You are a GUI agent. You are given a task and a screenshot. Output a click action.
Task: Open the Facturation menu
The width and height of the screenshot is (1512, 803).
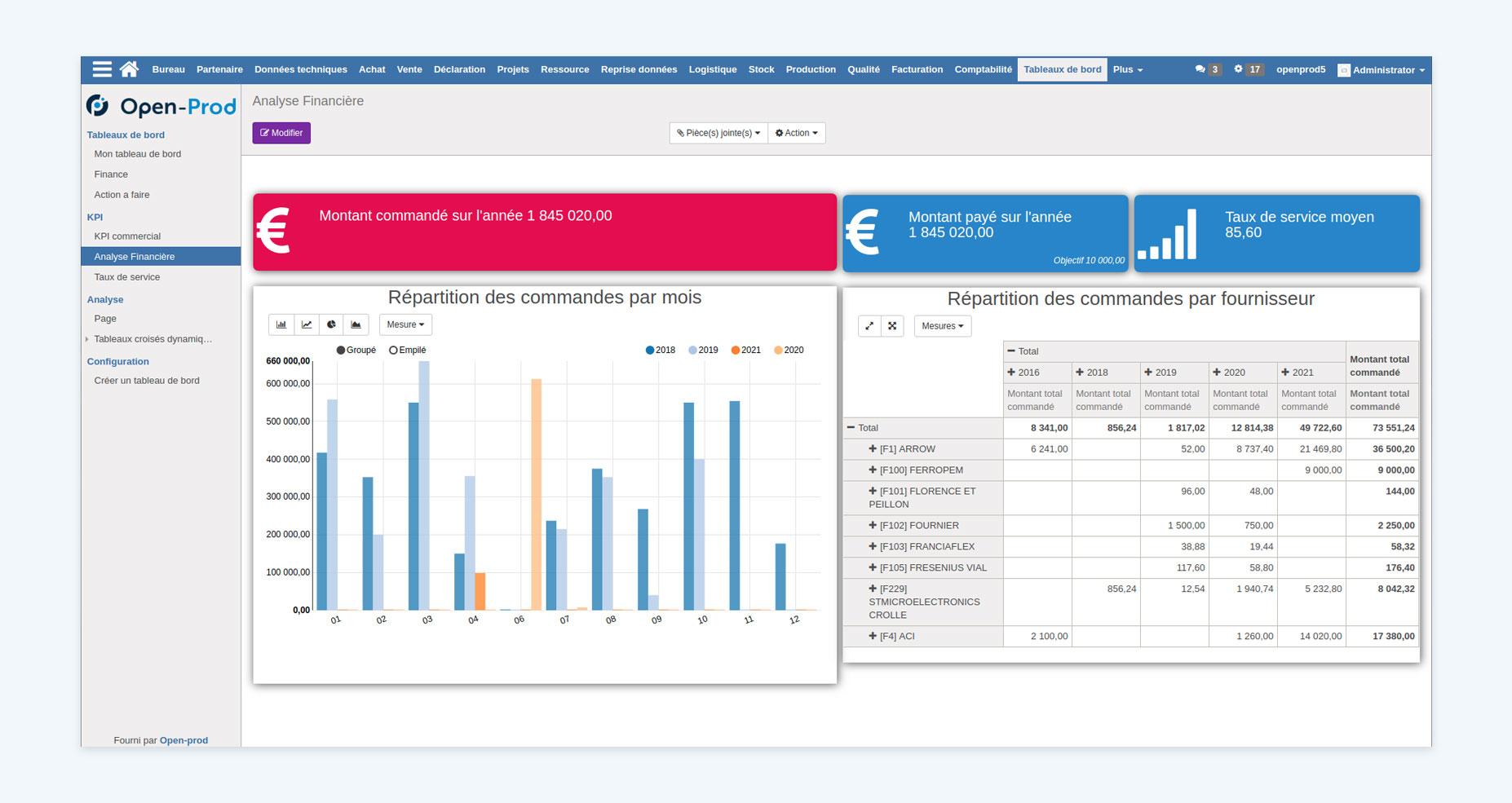pos(917,69)
